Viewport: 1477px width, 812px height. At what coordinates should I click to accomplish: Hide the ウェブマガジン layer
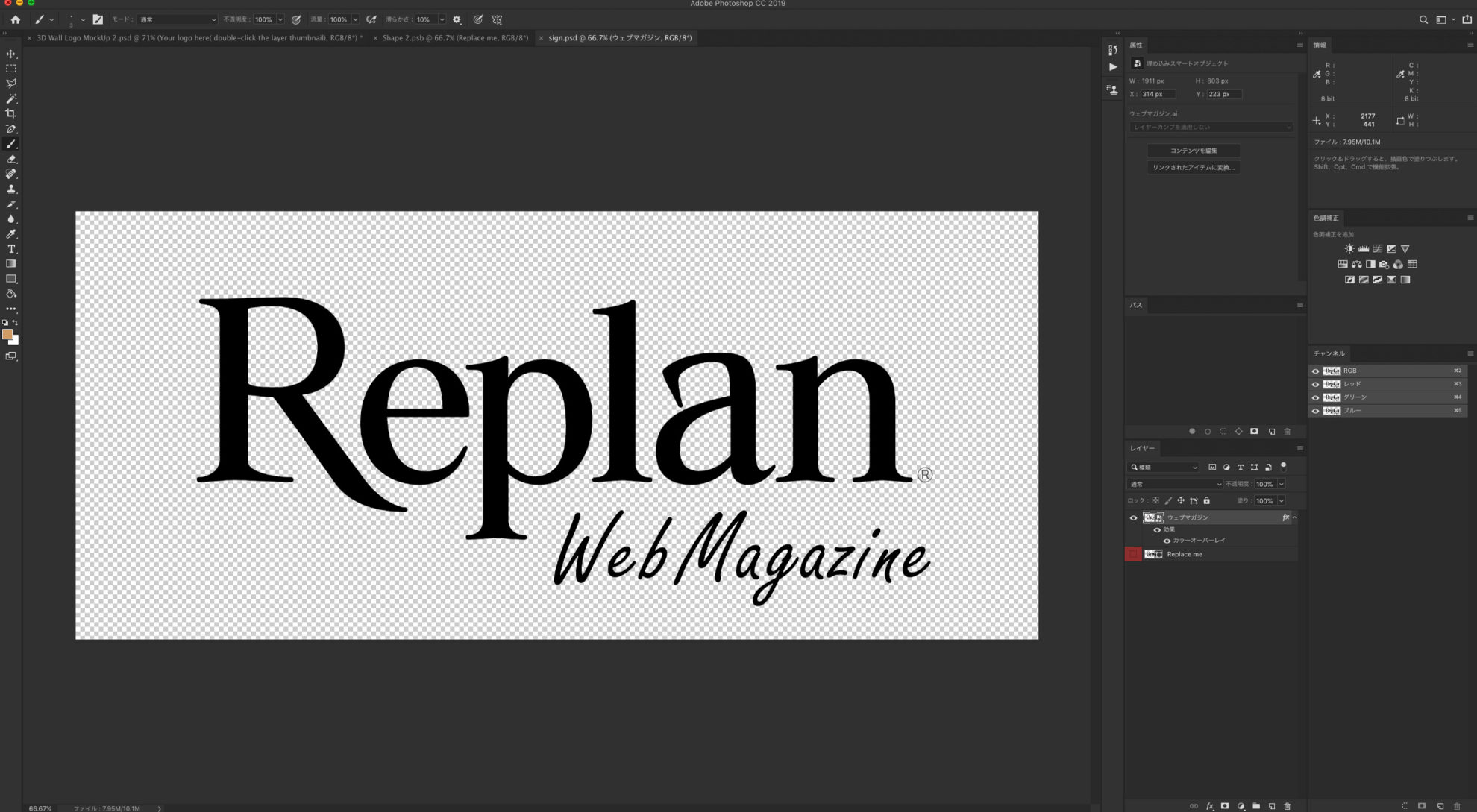1133,517
